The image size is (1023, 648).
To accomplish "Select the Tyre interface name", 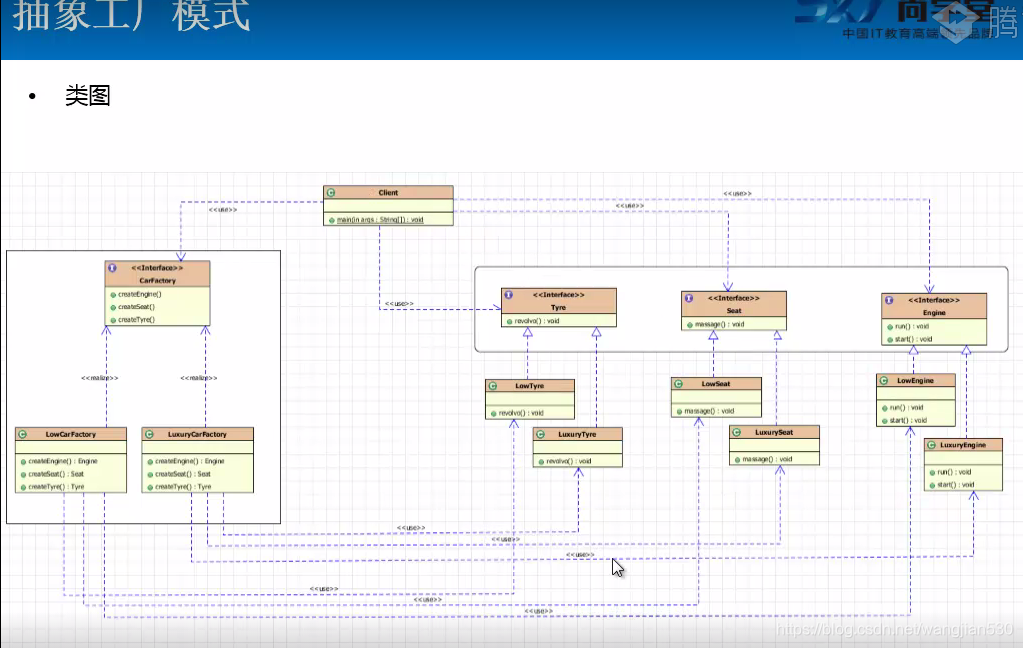I will pyautogui.click(x=558, y=307).
